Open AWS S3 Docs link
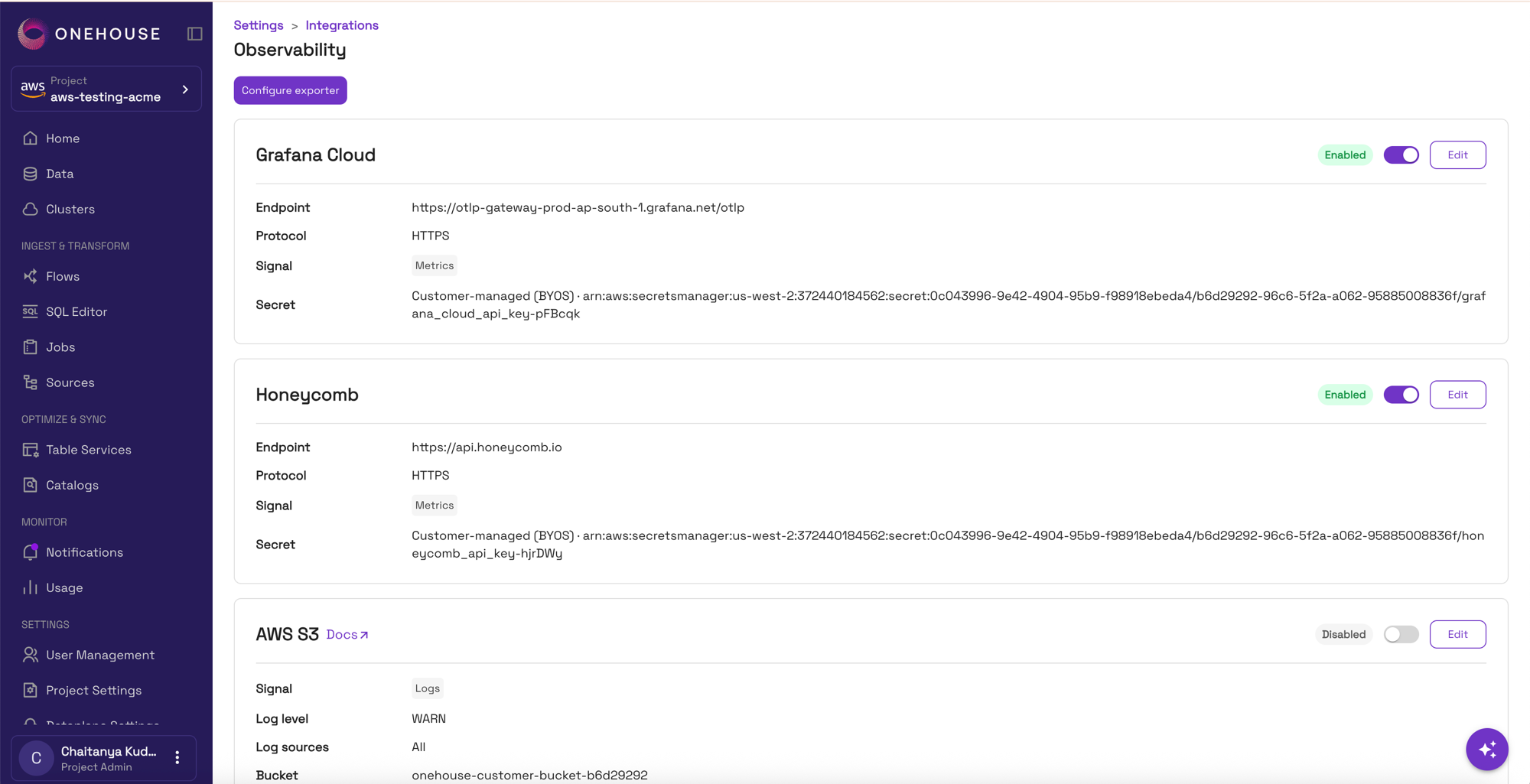Image resolution: width=1530 pixels, height=784 pixels. pyautogui.click(x=347, y=635)
